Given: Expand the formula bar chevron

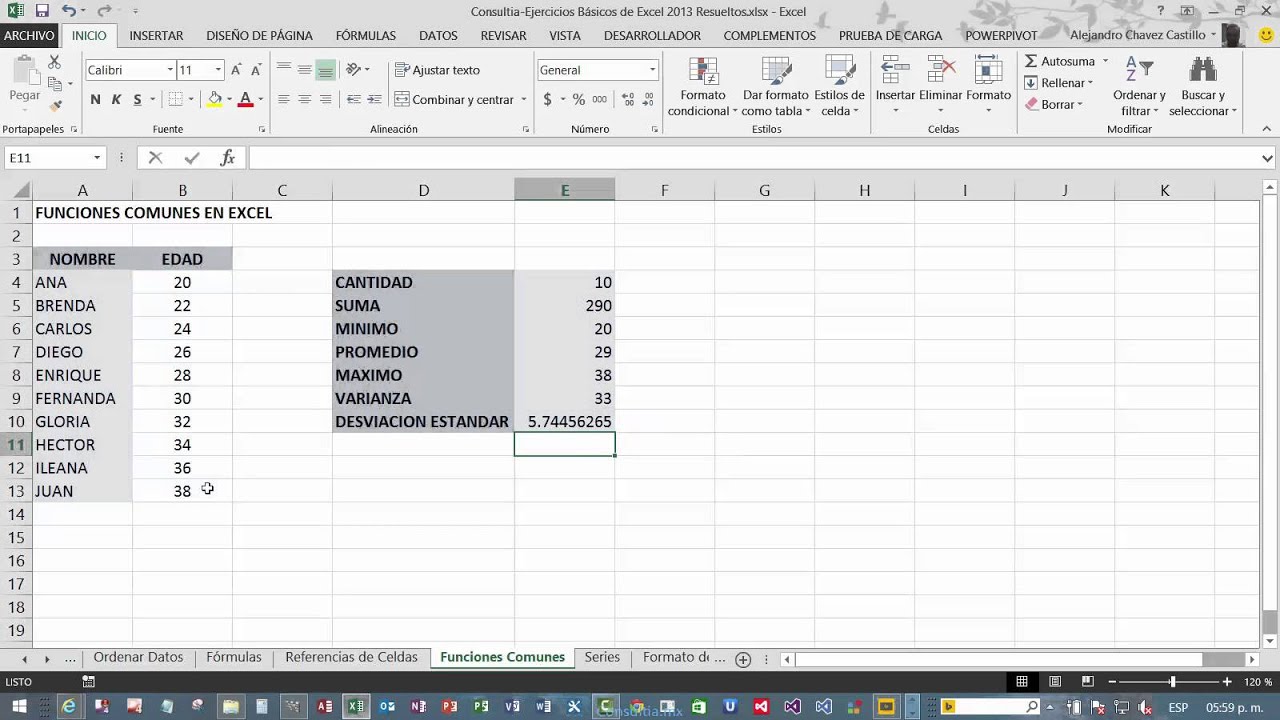Looking at the screenshot, I should pos(1268,158).
